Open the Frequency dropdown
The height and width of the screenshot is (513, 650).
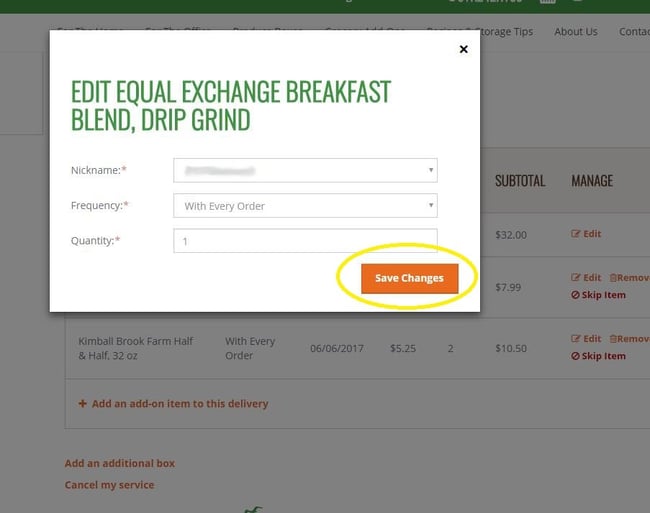pyautogui.click(x=305, y=206)
